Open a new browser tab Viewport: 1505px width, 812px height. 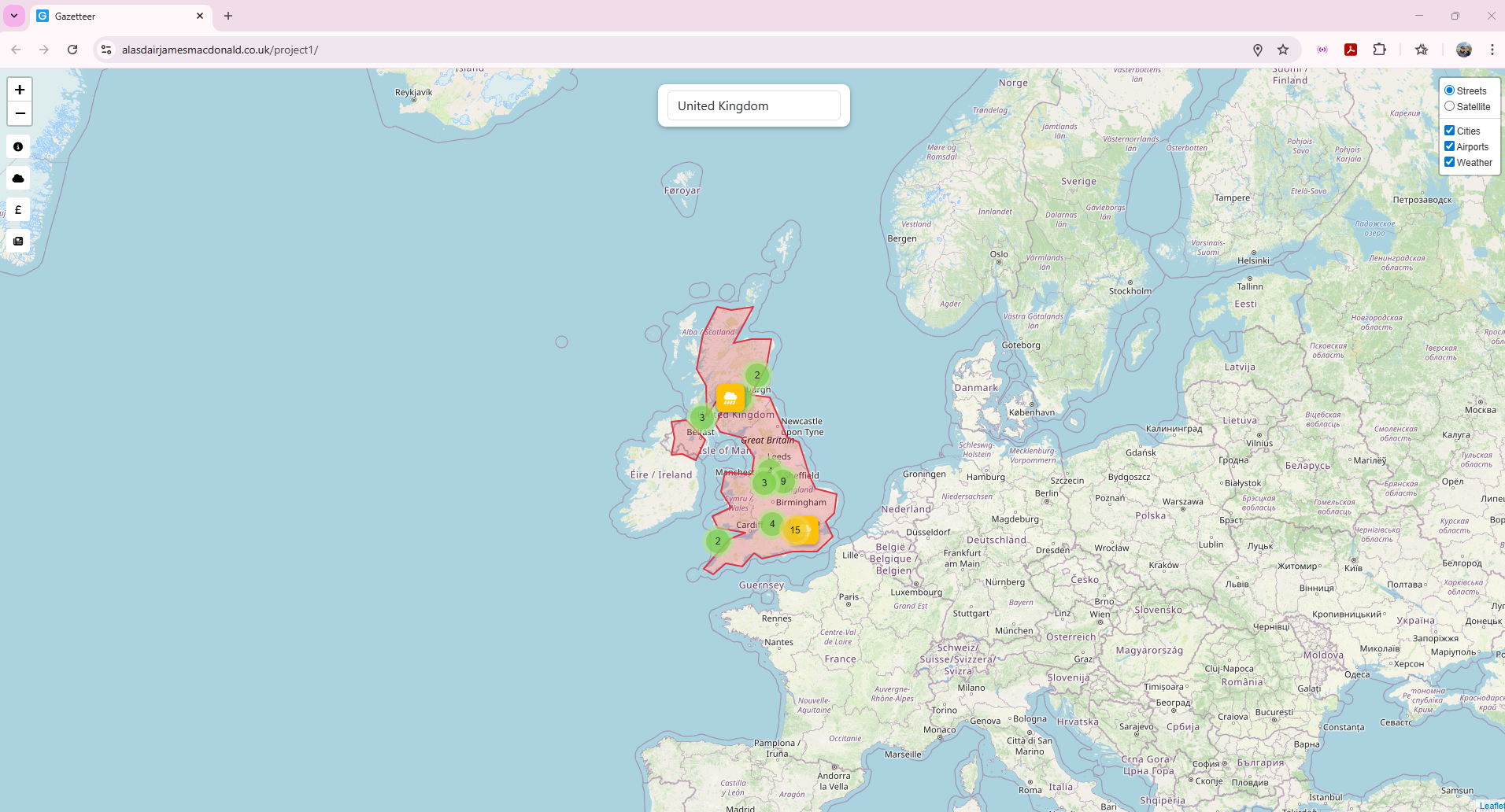(228, 16)
